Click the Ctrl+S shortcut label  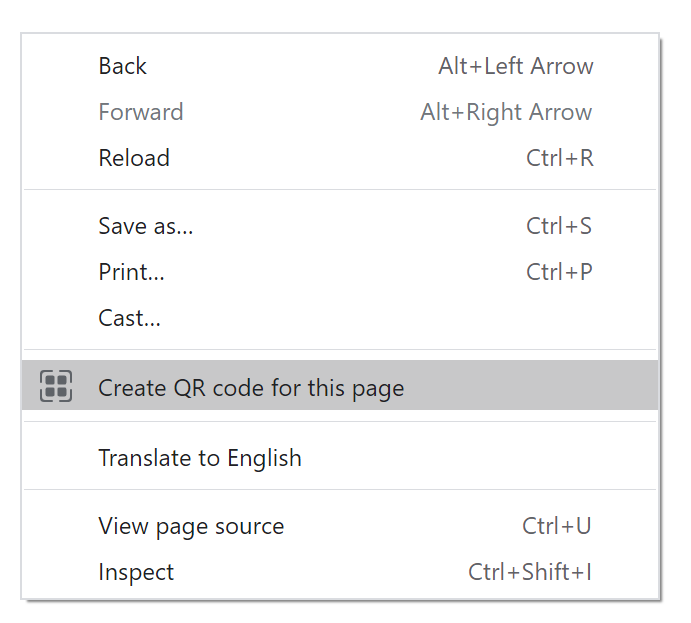click(559, 226)
